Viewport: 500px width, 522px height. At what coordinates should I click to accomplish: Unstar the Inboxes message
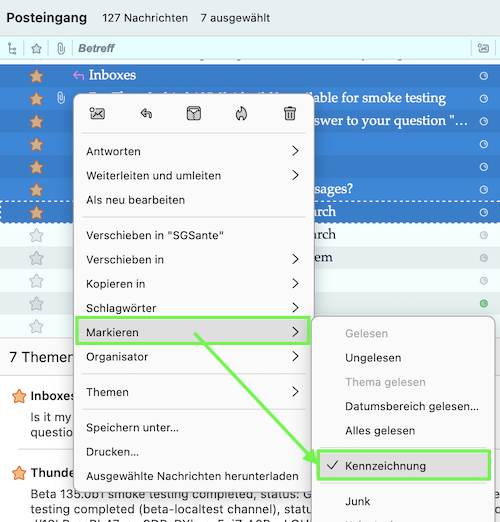(36, 76)
